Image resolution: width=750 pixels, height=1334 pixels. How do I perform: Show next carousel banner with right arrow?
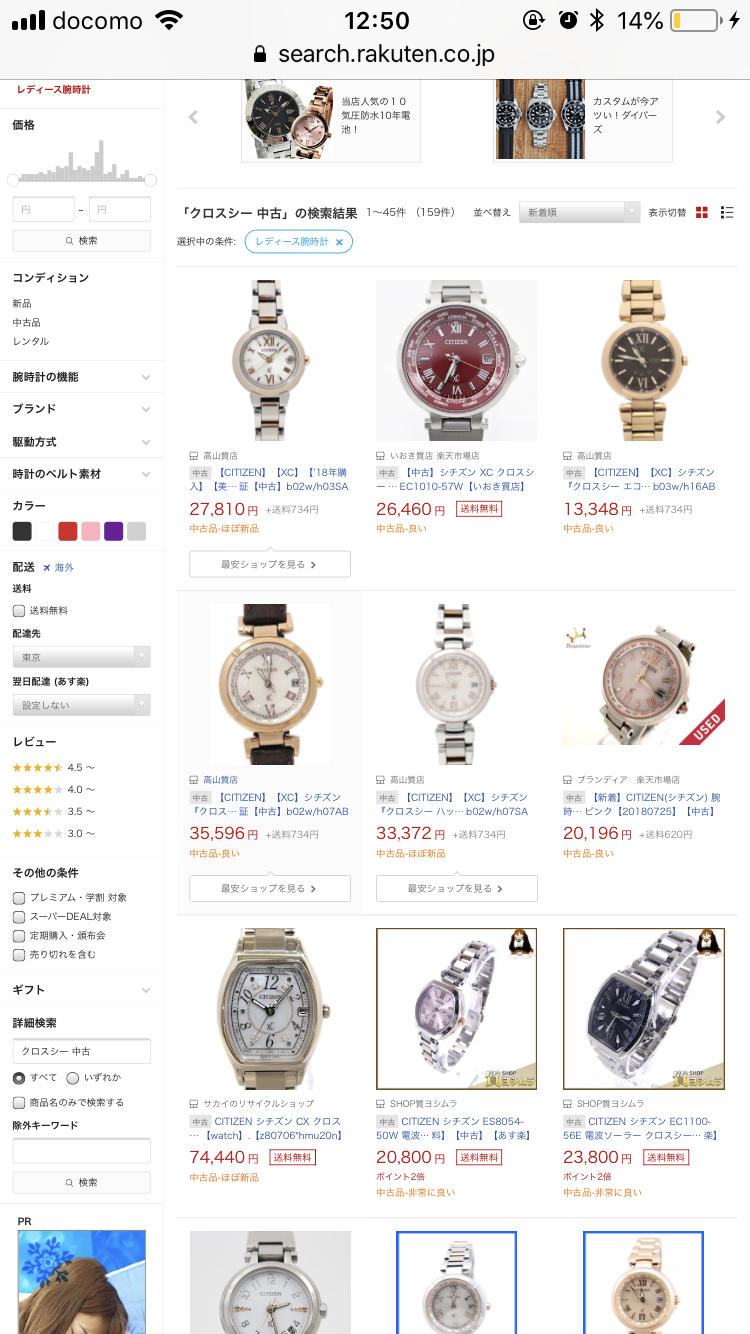pyautogui.click(x=720, y=118)
